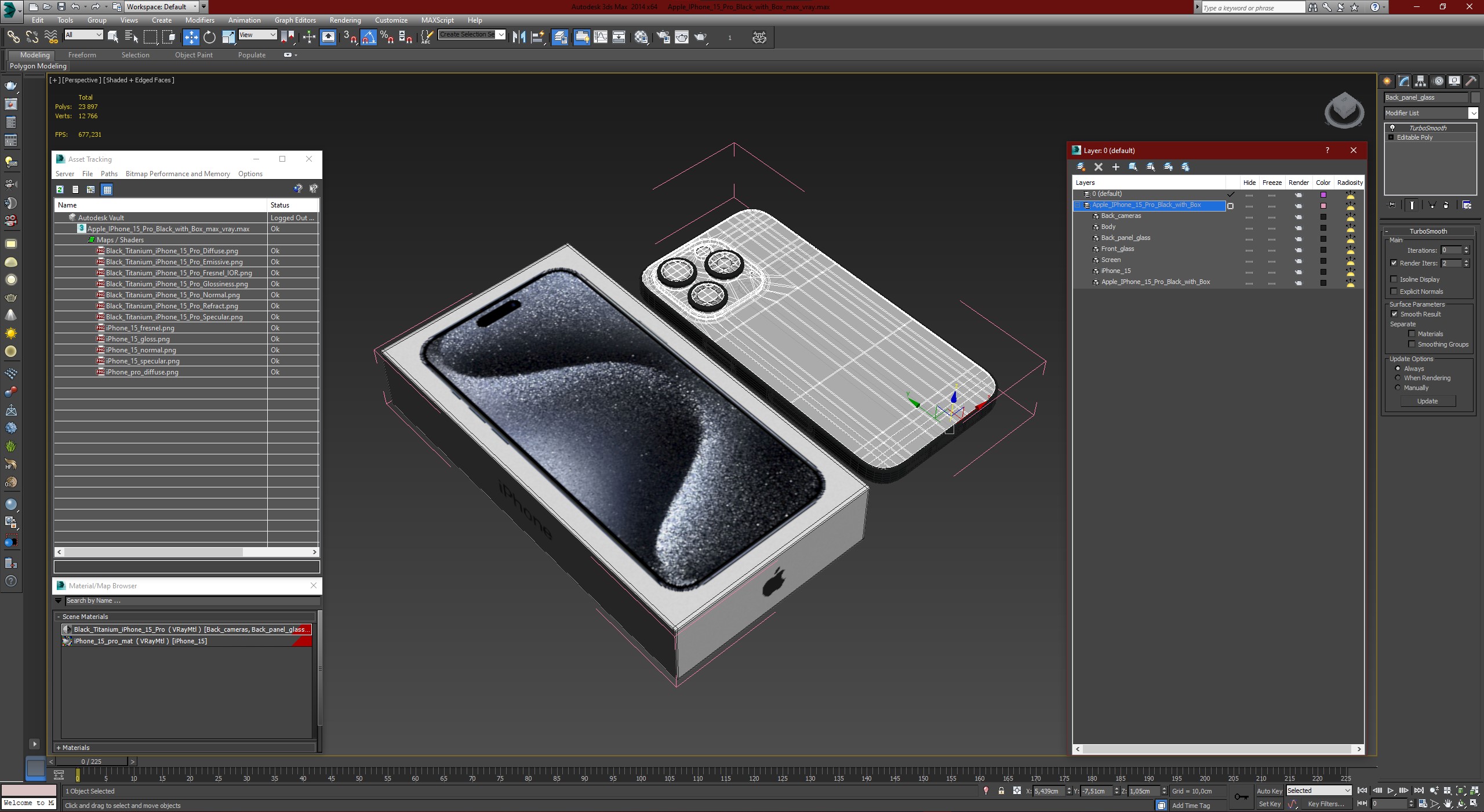The width and height of the screenshot is (1484, 812).
Task: Enable Separate by Materials checkbox
Action: coord(1412,334)
